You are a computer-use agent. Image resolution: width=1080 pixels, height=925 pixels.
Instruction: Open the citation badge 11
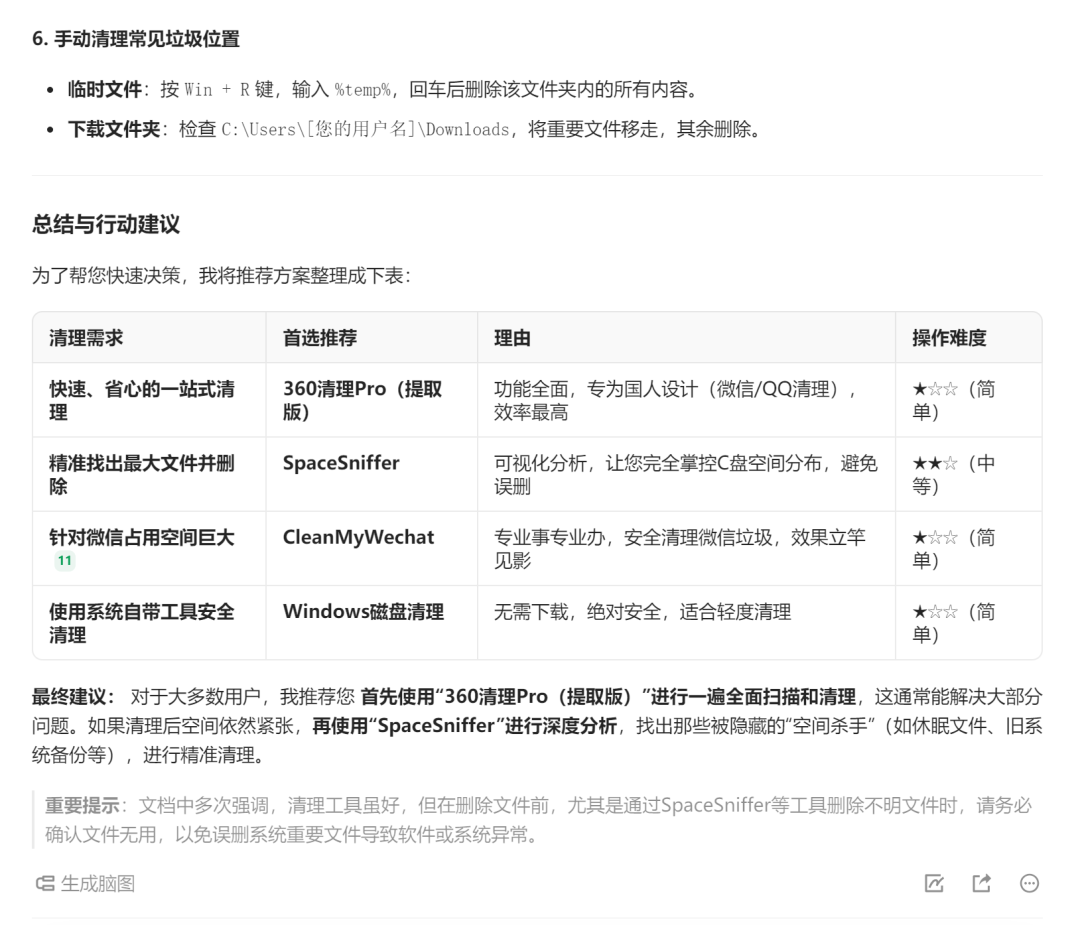point(65,561)
